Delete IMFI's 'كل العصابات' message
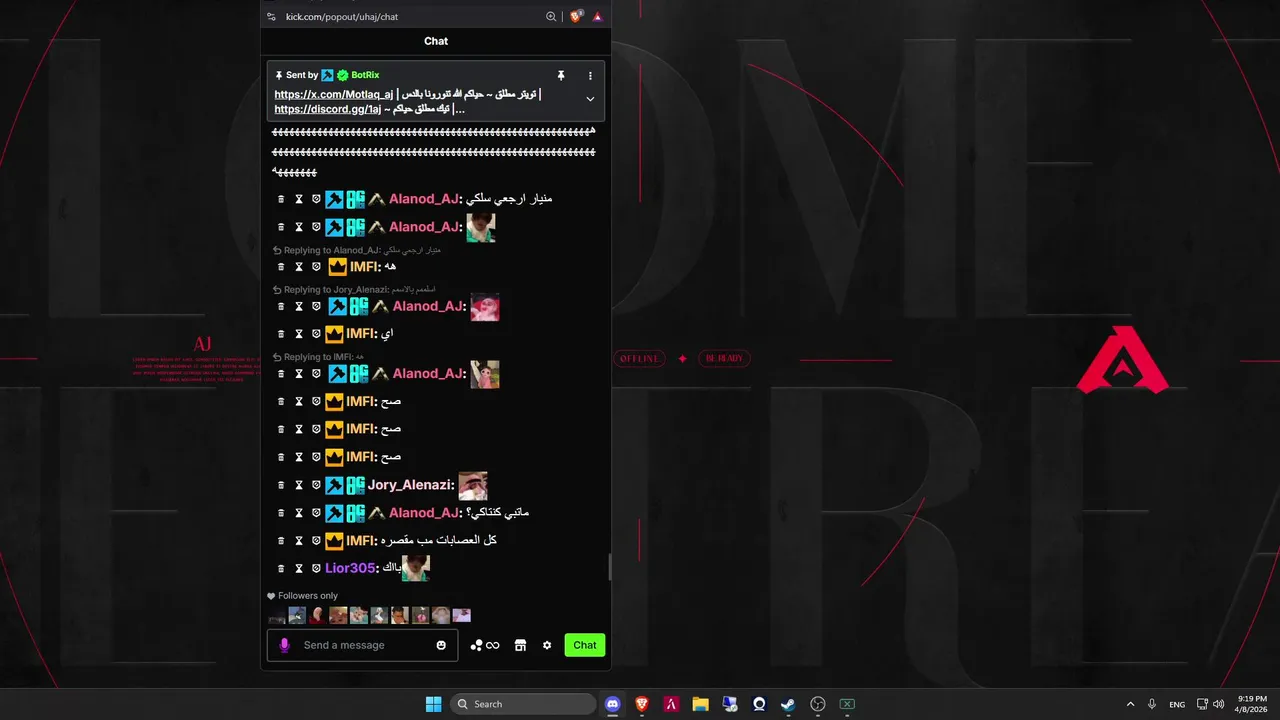 [x=281, y=541]
